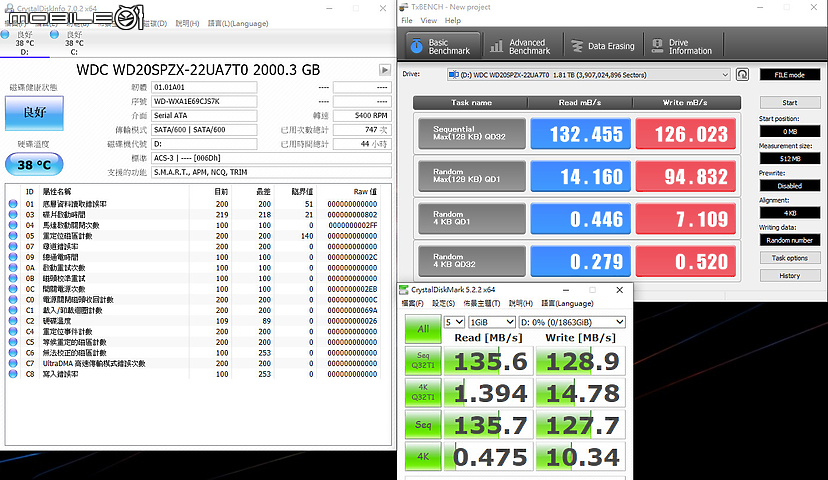Run the Seq test in CrystalDiskMark
Viewport: 828px width, 480px height.
pyautogui.click(x=423, y=425)
